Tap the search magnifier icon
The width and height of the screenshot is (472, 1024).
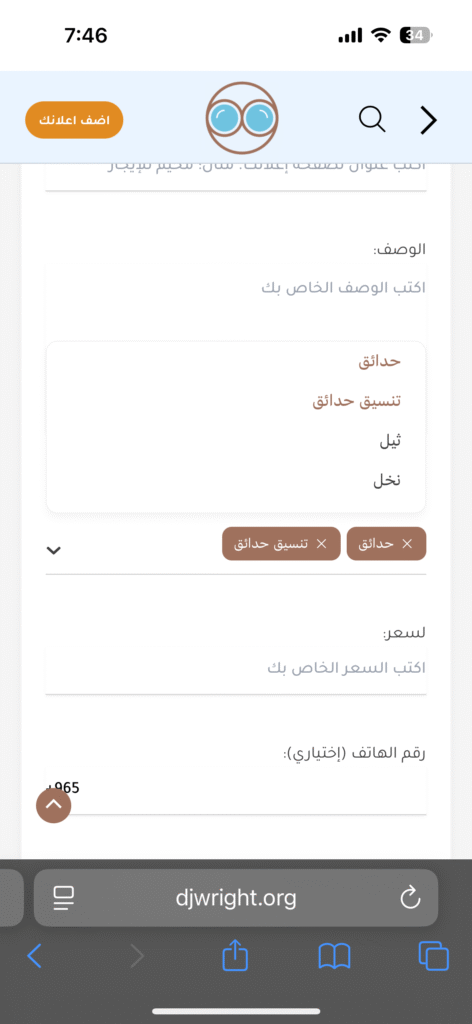[372, 120]
